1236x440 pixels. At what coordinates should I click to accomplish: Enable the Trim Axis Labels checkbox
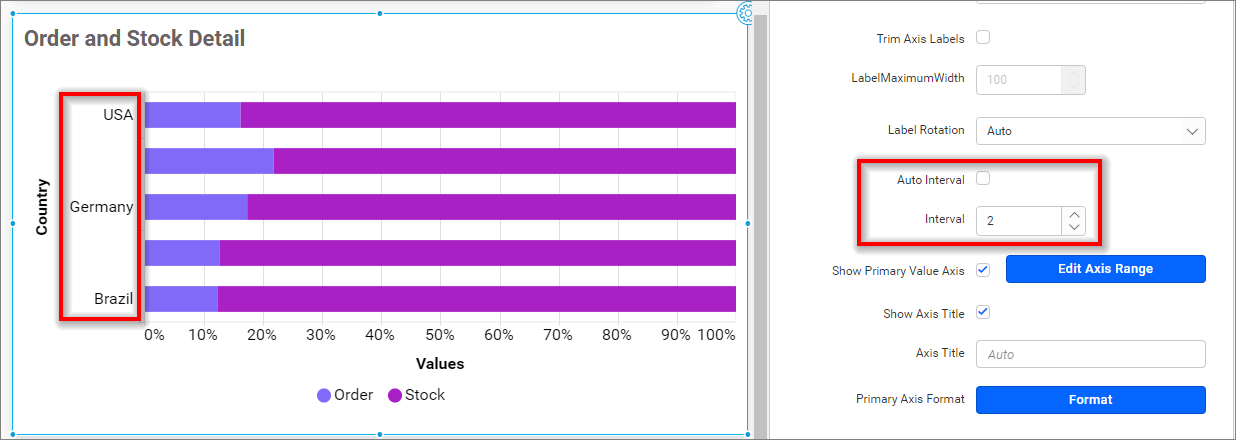[x=983, y=38]
